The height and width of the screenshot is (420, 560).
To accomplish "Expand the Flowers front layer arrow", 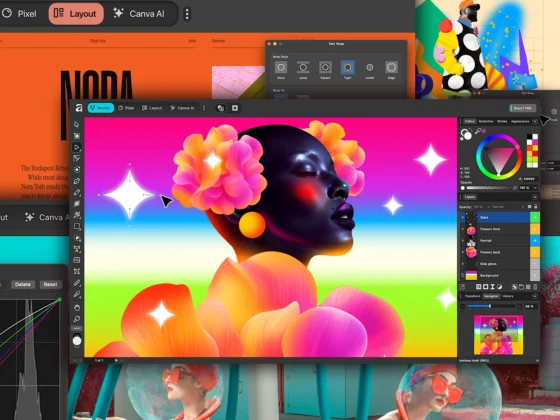I will [x=463, y=229].
